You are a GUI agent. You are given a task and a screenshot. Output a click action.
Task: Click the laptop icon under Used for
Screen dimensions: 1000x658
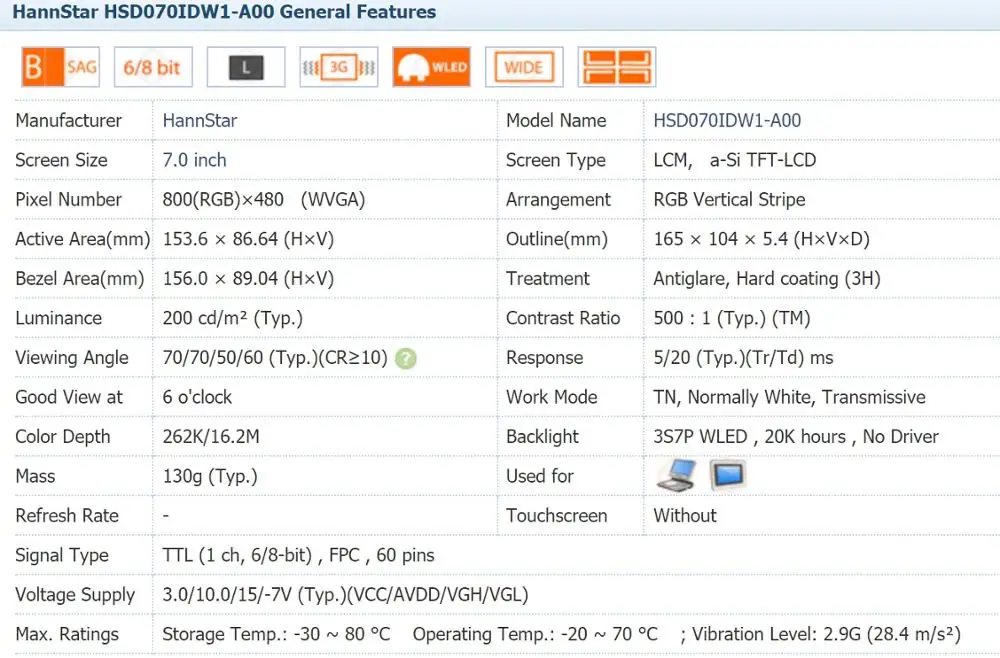(677, 476)
